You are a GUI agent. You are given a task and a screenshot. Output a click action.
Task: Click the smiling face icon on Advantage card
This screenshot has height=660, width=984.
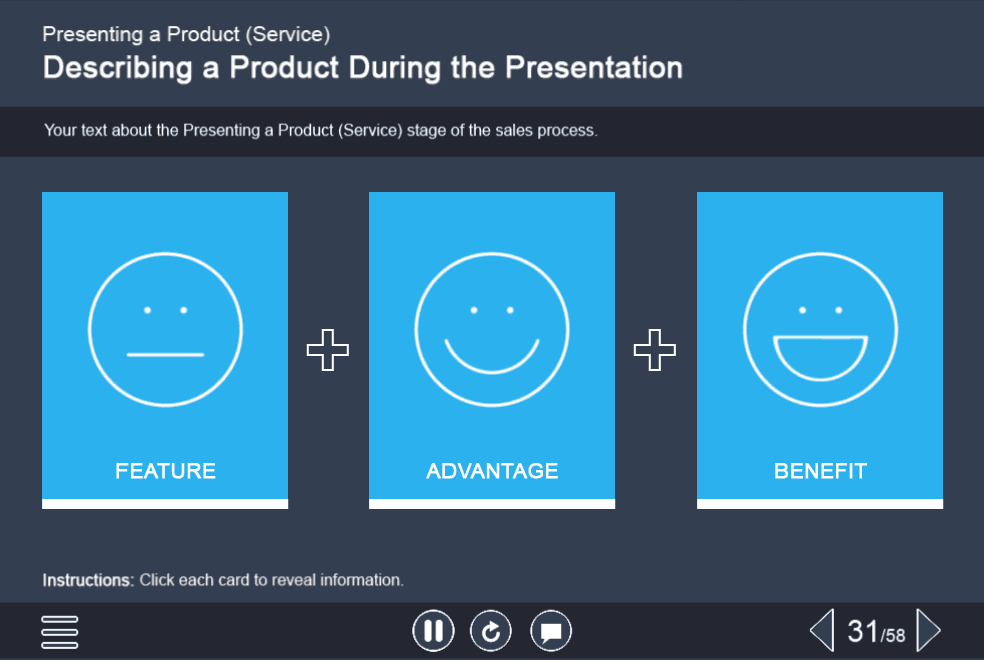point(492,327)
